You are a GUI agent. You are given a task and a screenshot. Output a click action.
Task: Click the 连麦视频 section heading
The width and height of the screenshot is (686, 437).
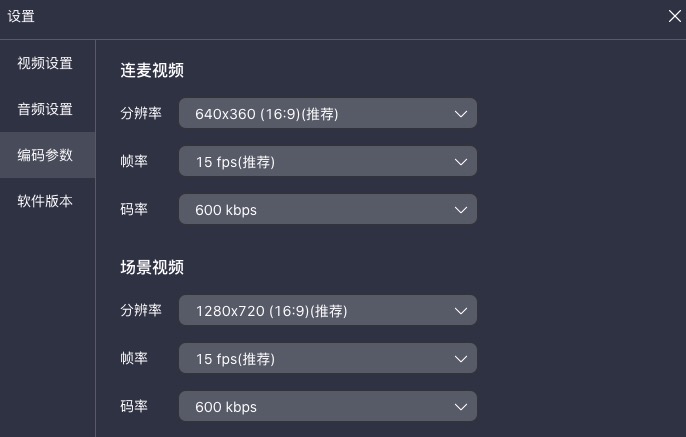152,71
